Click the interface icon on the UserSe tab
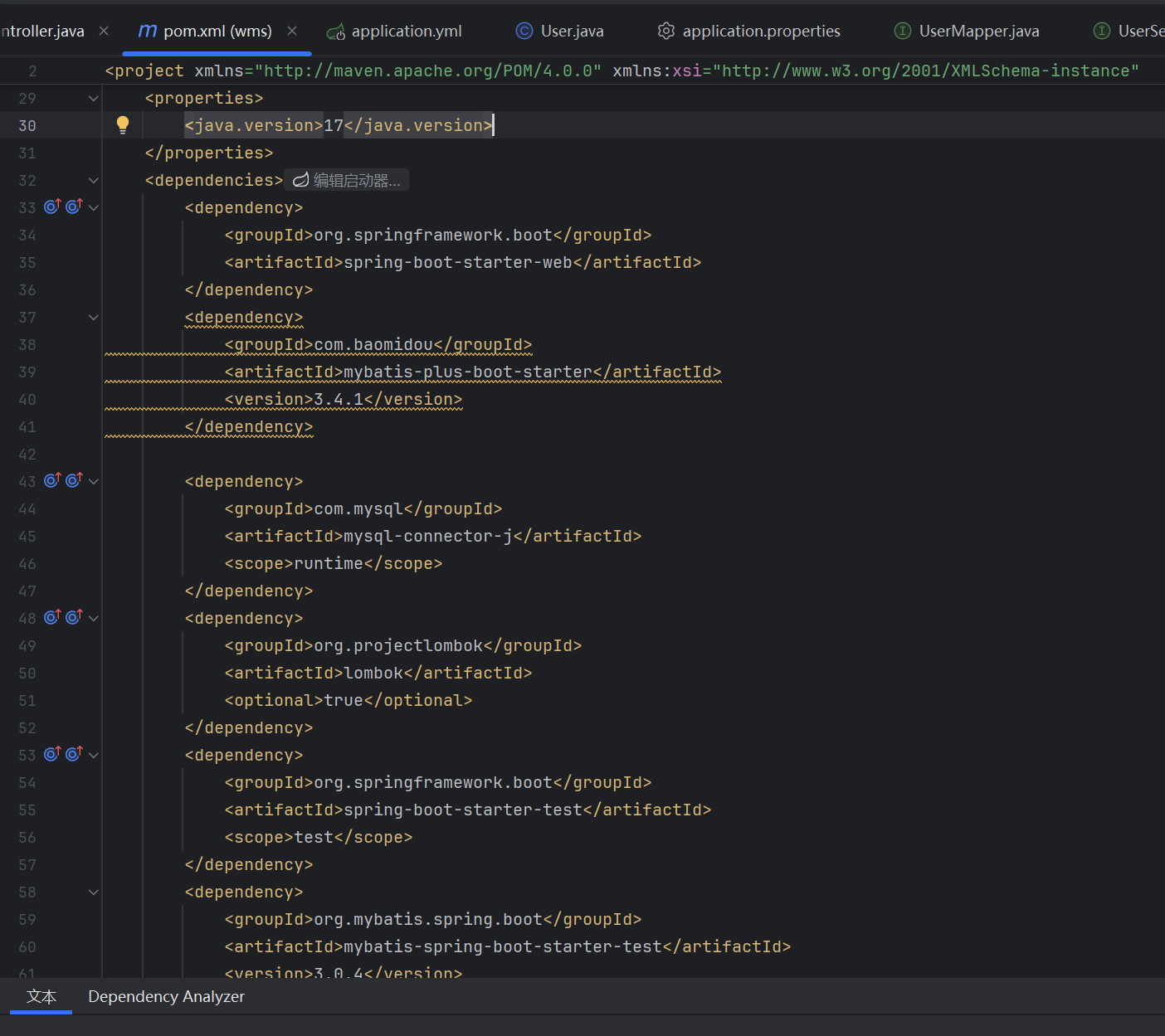1165x1036 pixels. click(1102, 31)
